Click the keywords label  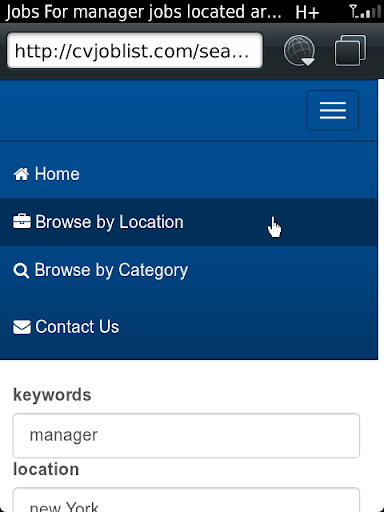tap(52, 395)
